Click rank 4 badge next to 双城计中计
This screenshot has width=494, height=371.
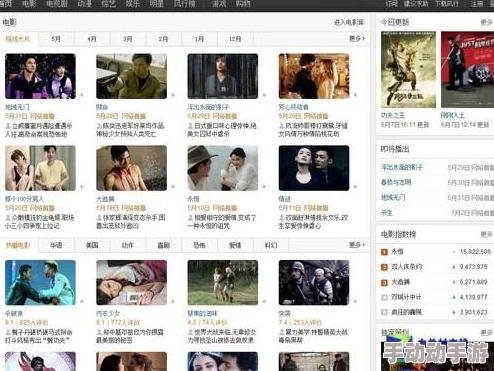tap(384, 297)
